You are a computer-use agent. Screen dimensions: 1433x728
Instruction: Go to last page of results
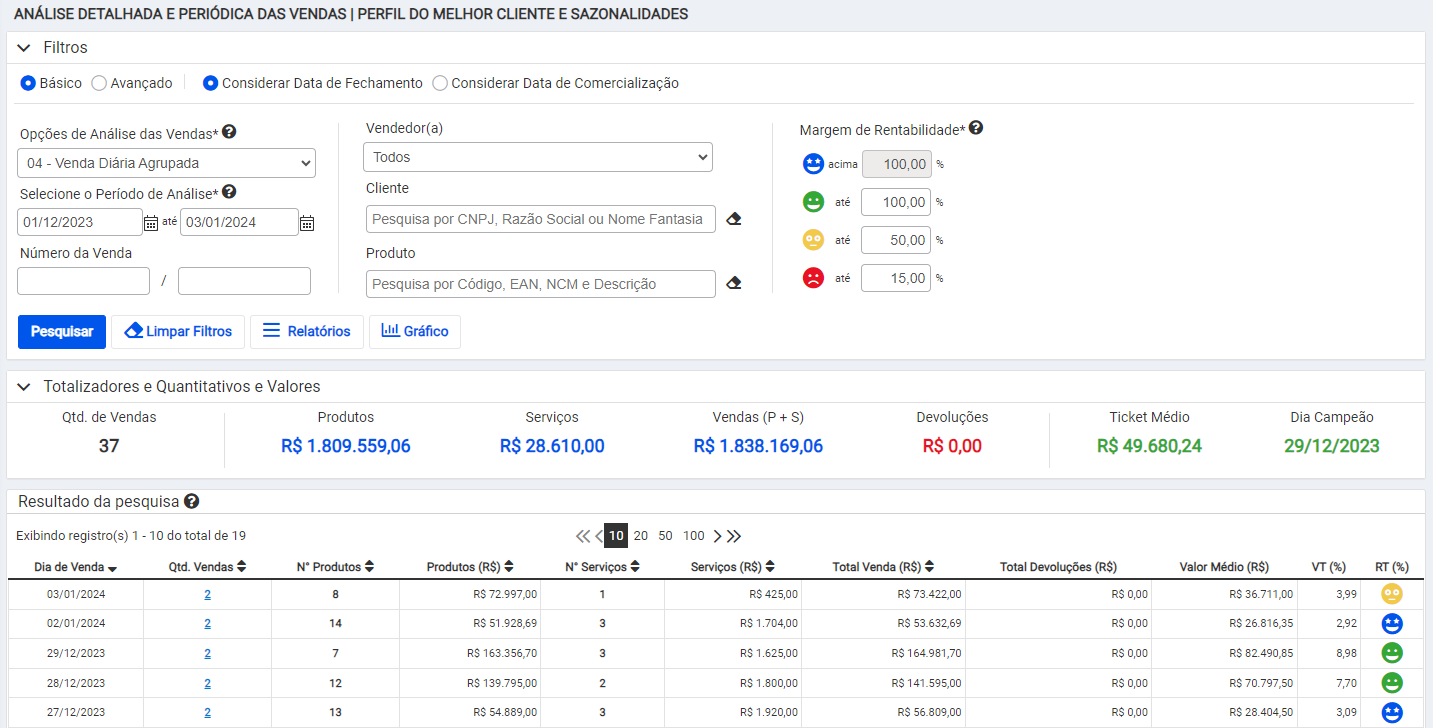tap(734, 536)
